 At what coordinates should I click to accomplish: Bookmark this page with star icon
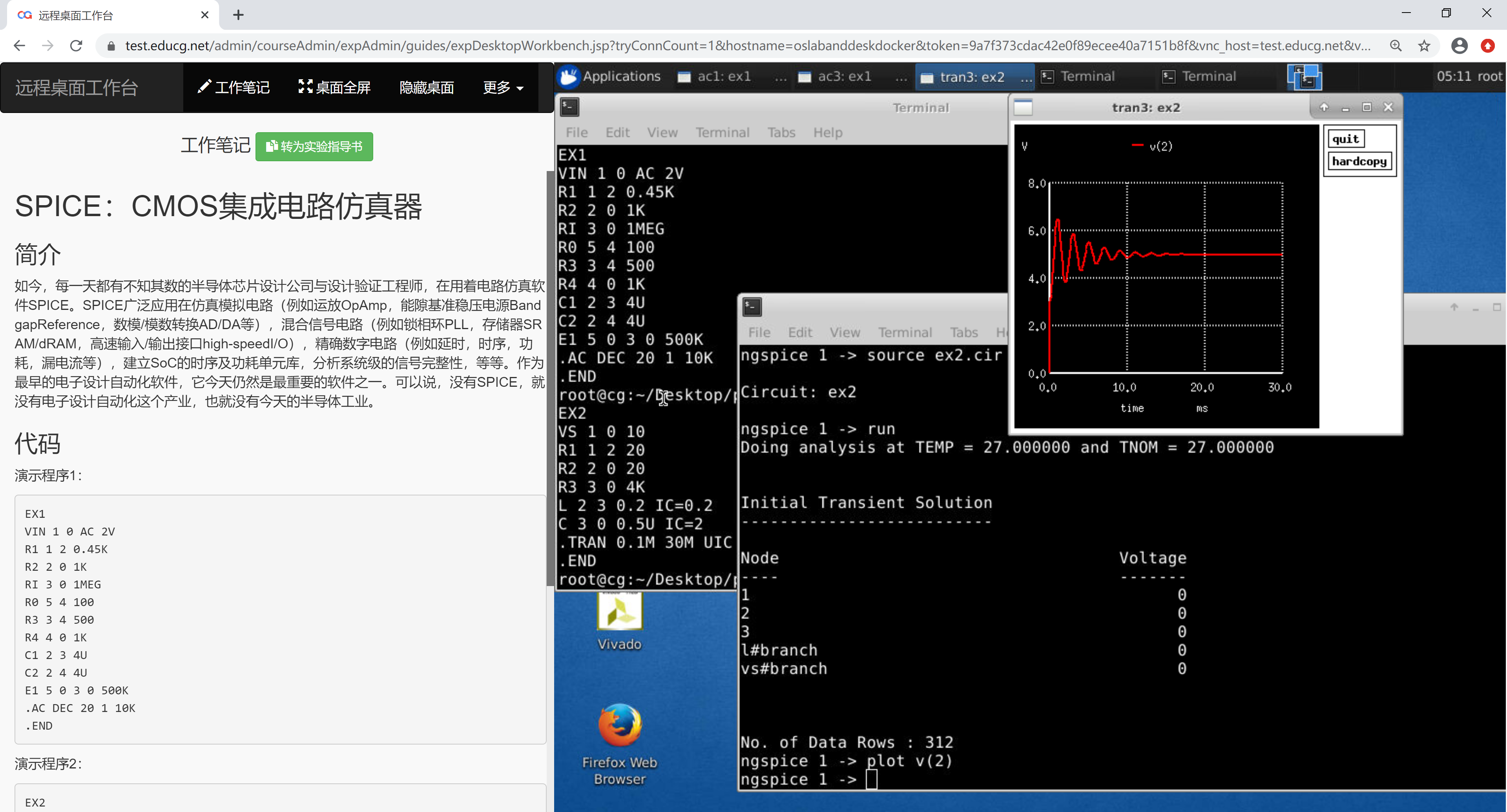tap(1424, 46)
